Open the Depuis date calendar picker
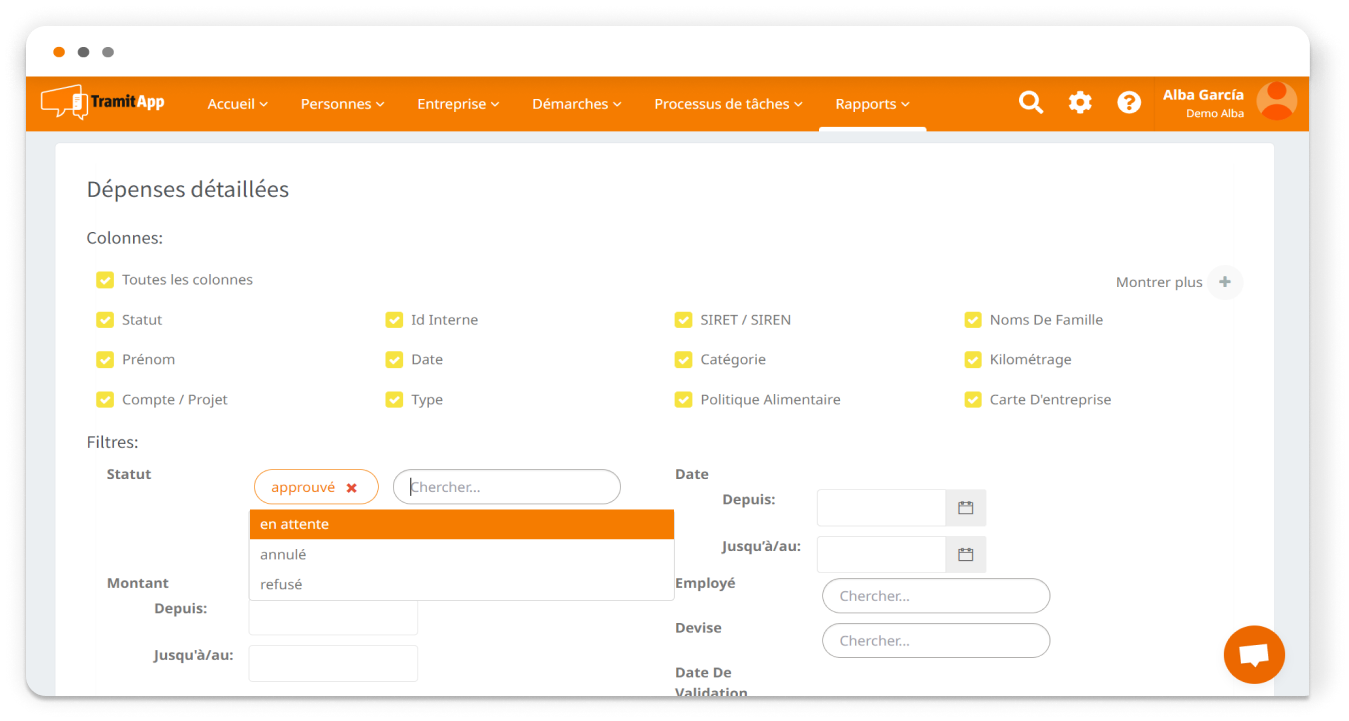The height and width of the screenshot is (721, 1349). pyautogui.click(x=965, y=508)
